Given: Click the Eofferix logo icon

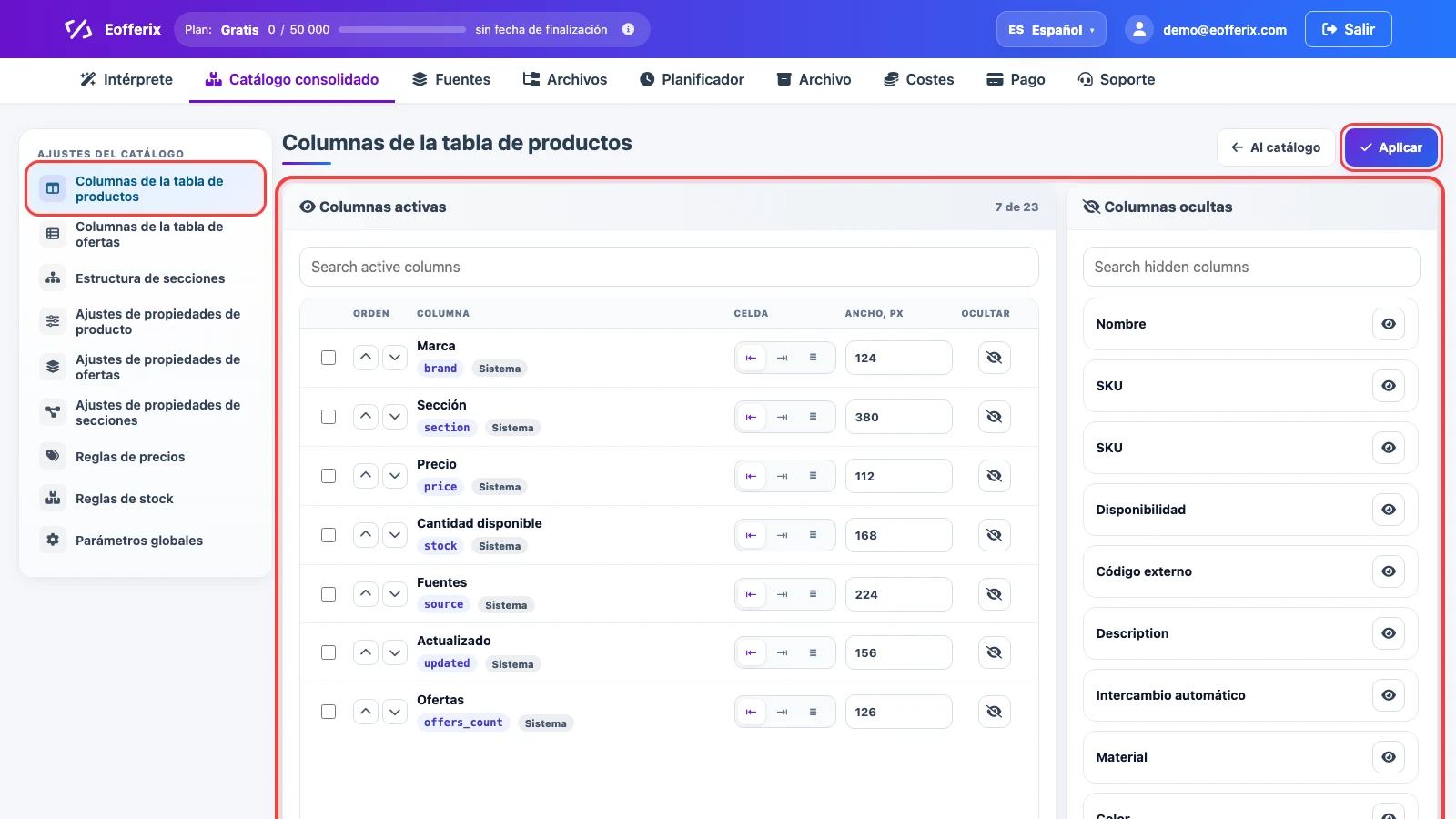Looking at the screenshot, I should pos(78,29).
